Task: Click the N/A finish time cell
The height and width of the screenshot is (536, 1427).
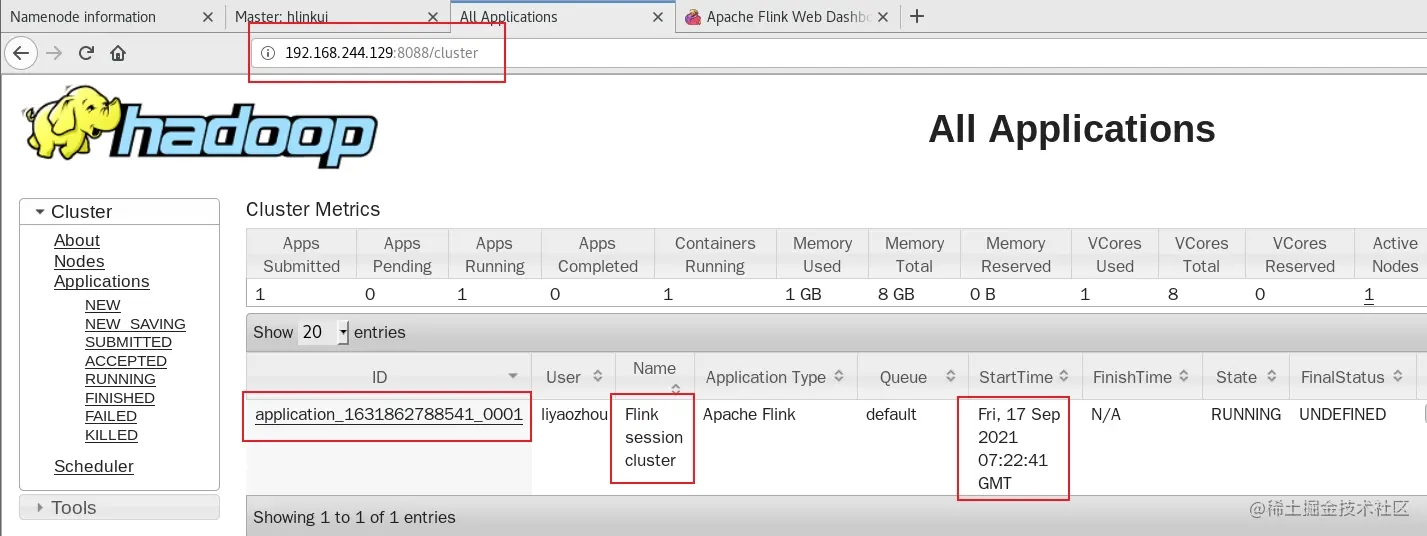Action: (1105, 414)
